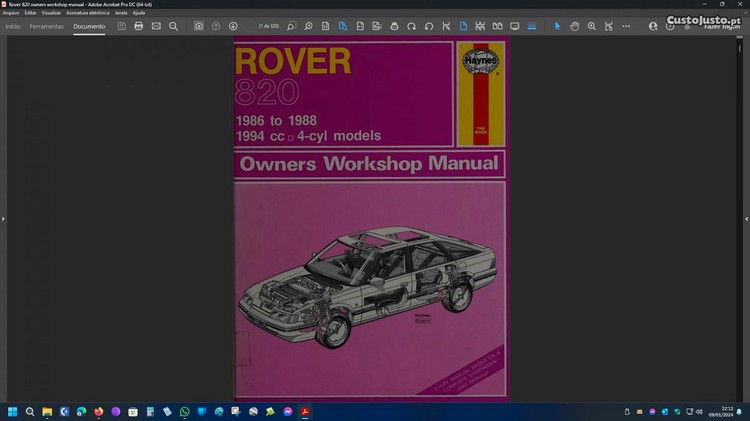Expand the right tools pane arrow
750x421 pixels.
[x=746, y=218]
